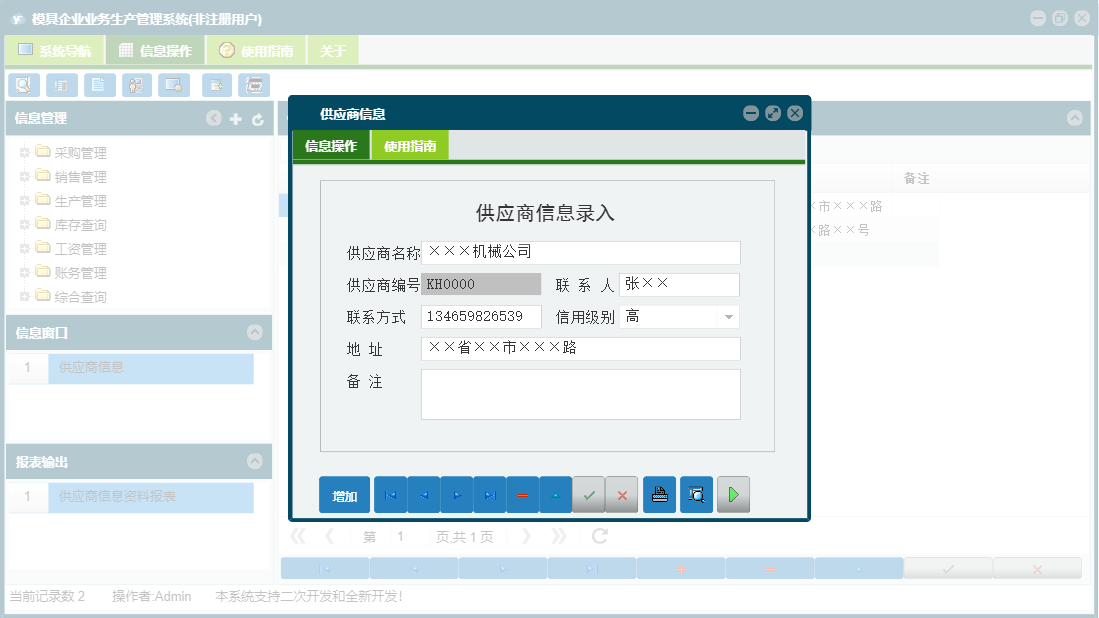Image resolution: width=1099 pixels, height=618 pixels.
Task: Click the pager last page double arrow
Action: [x=559, y=536]
